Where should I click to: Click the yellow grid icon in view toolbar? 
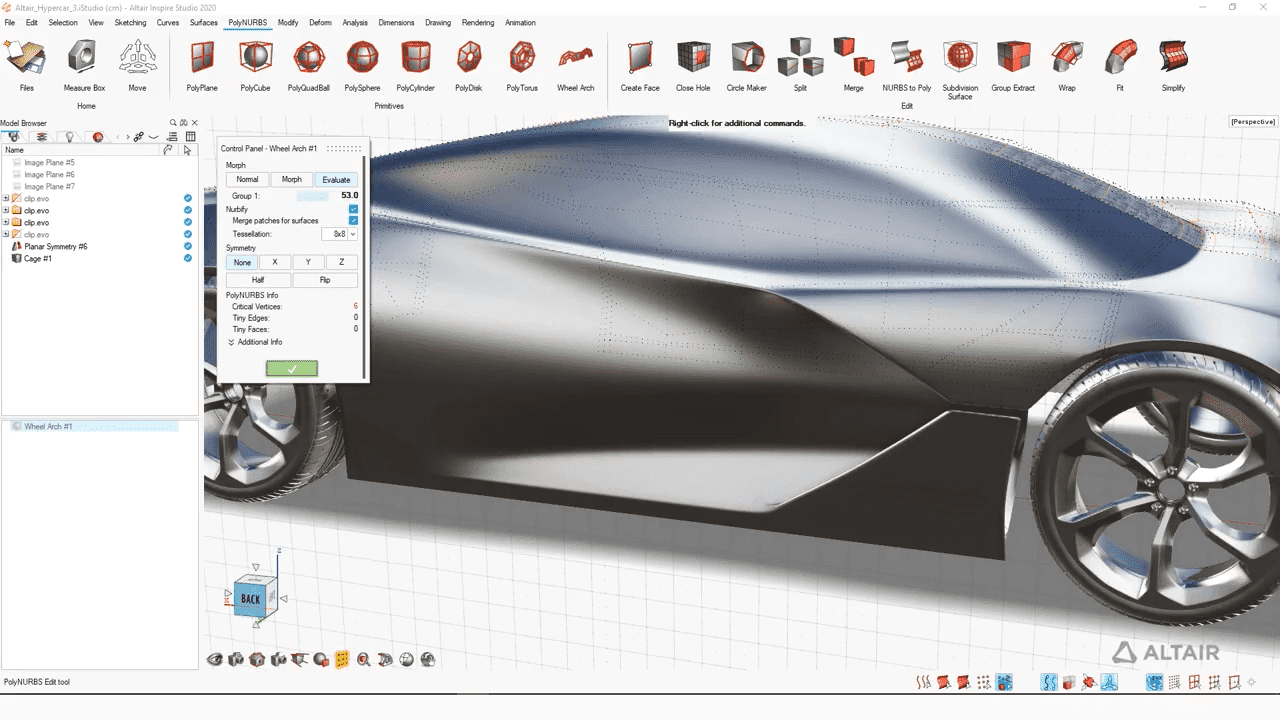[342, 660]
